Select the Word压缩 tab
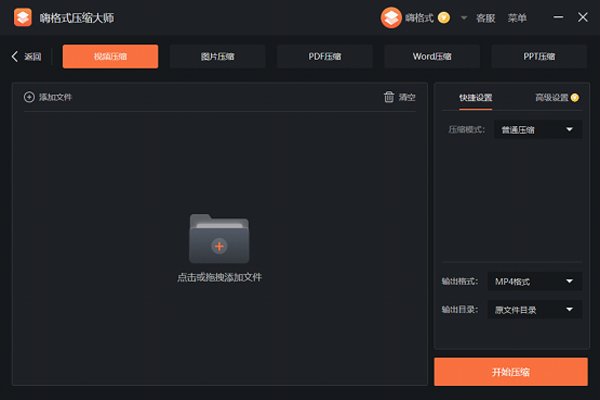The image size is (600, 400). (x=431, y=57)
